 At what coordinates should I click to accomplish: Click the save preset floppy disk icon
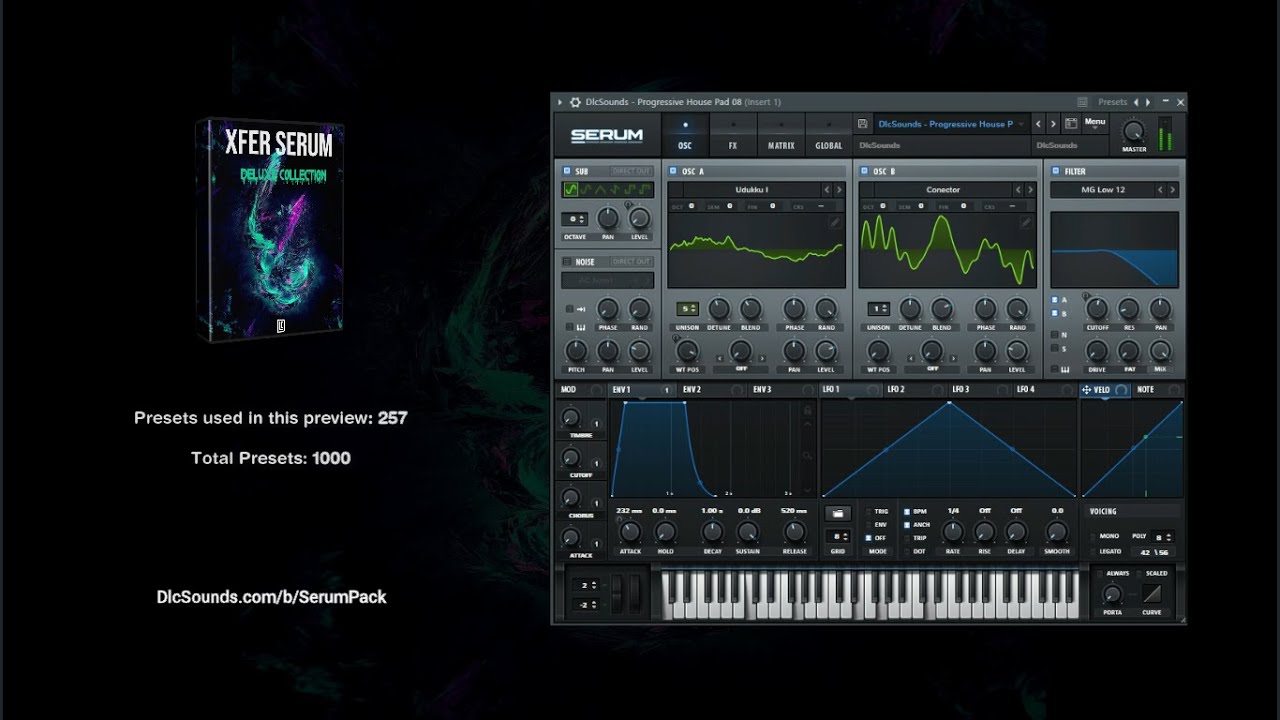[862, 124]
